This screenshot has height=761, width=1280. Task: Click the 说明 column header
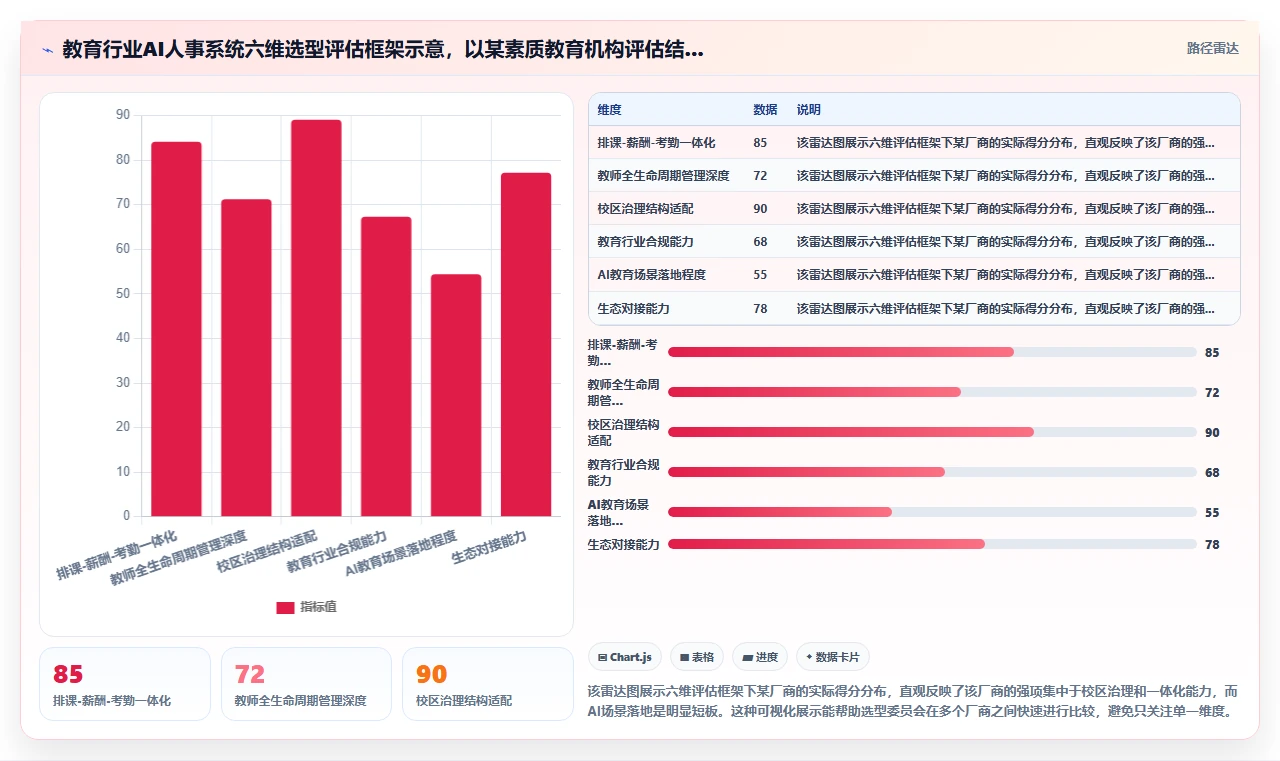click(808, 110)
